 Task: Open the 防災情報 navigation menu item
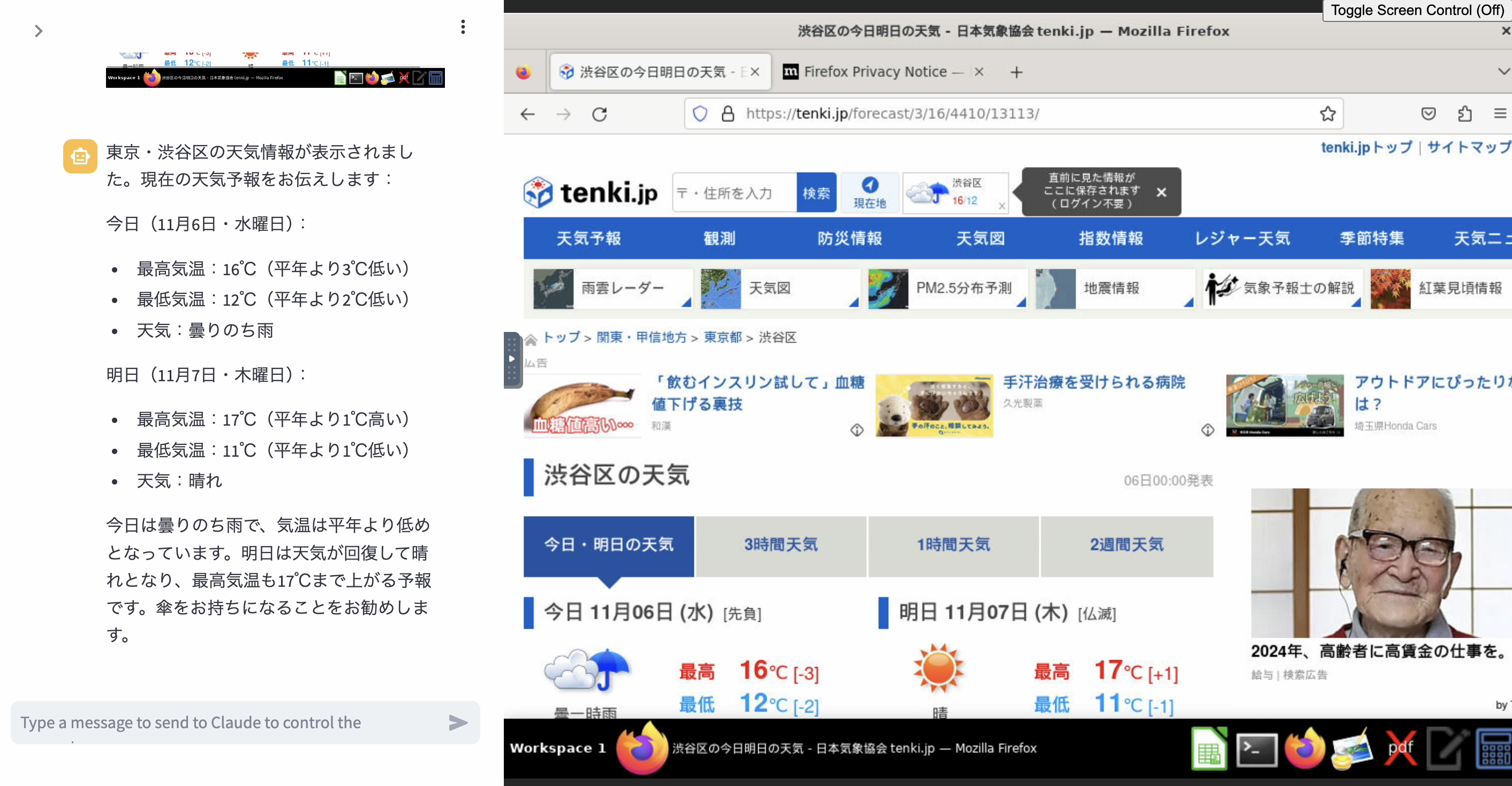849,238
